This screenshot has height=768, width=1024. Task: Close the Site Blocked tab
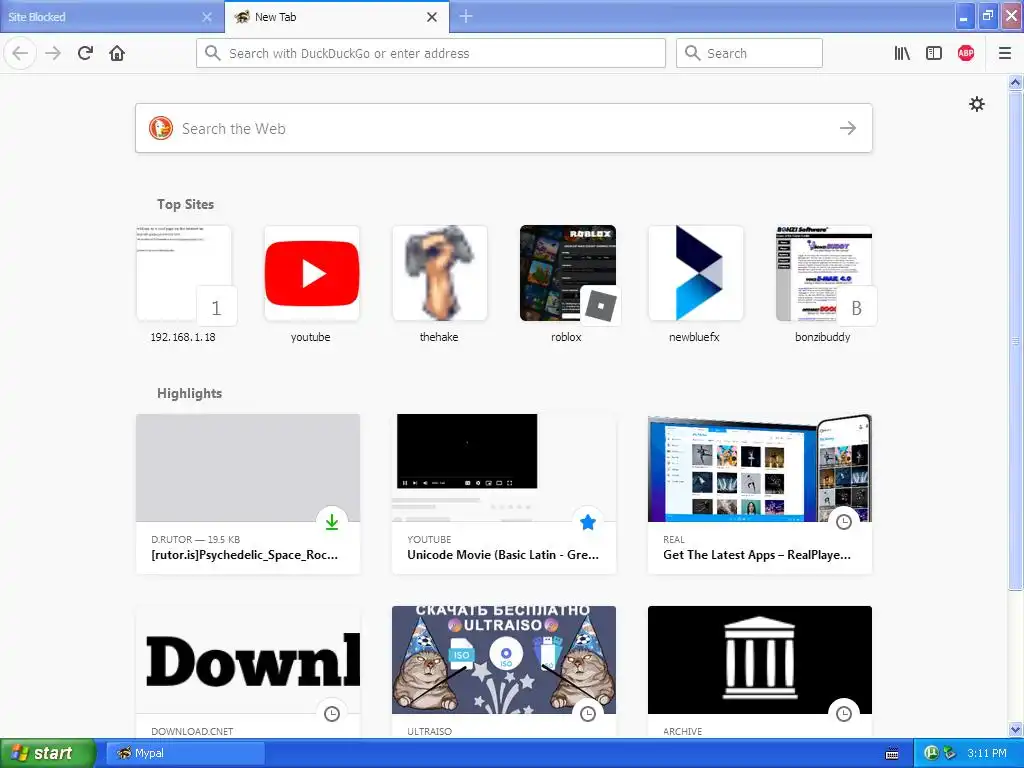[207, 17]
